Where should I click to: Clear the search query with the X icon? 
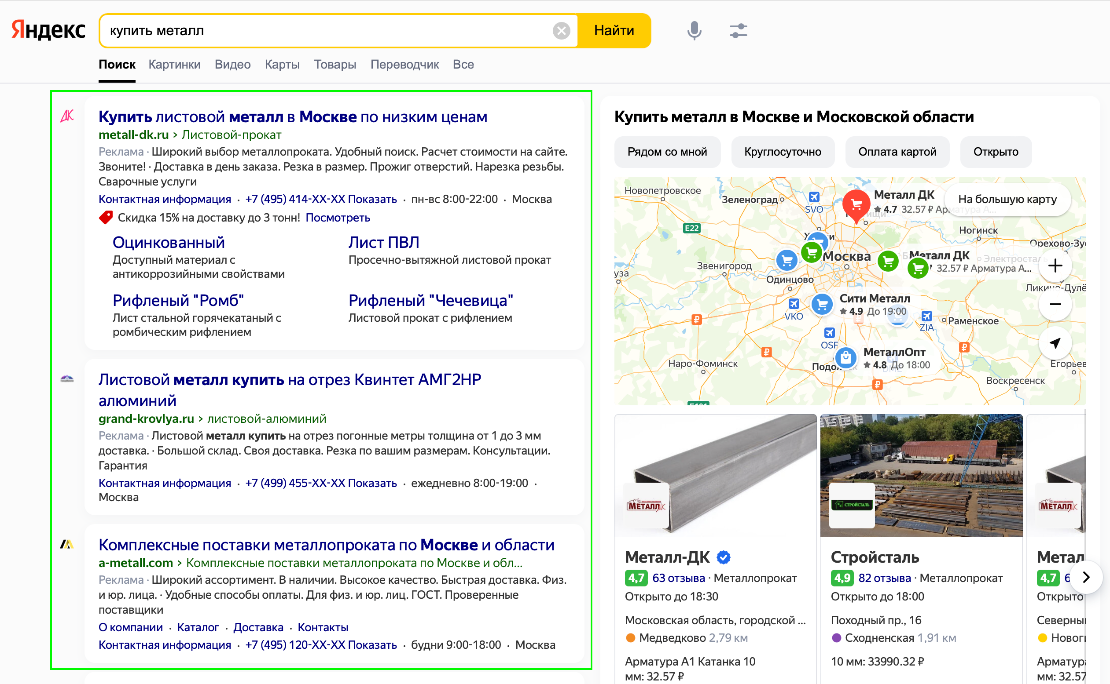(x=561, y=30)
